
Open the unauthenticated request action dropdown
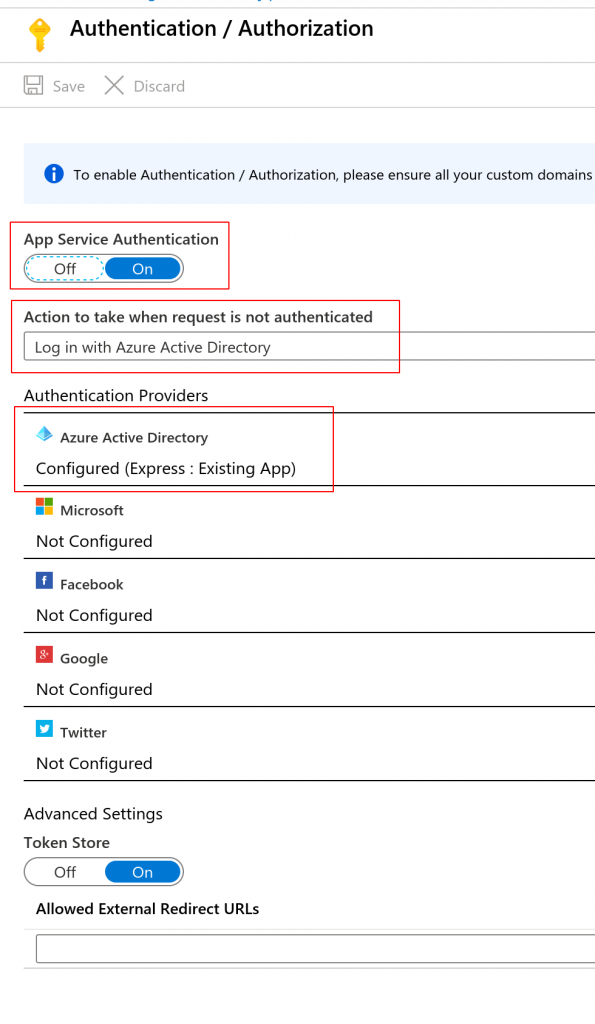pos(310,347)
